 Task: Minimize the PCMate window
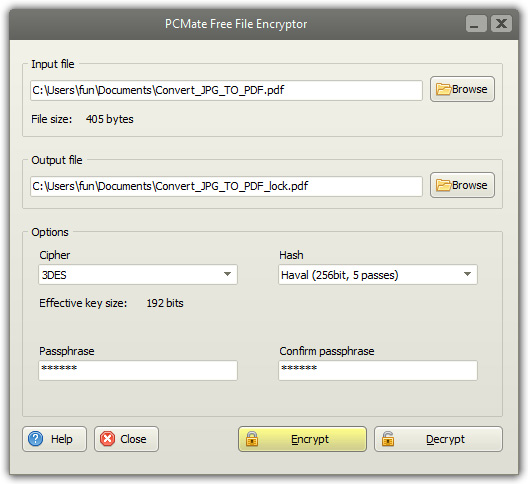tap(476, 24)
